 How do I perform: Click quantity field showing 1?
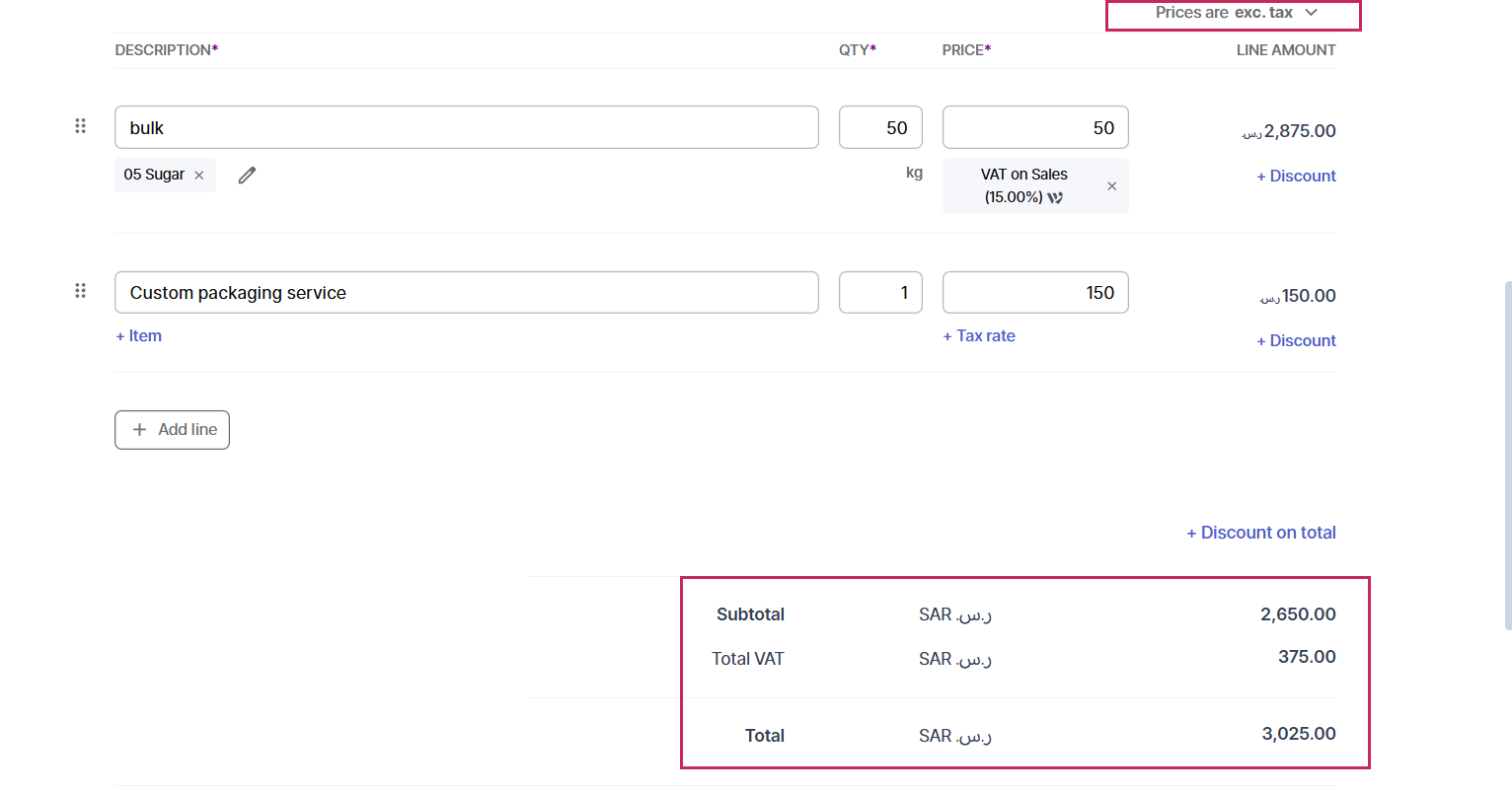[x=880, y=293]
